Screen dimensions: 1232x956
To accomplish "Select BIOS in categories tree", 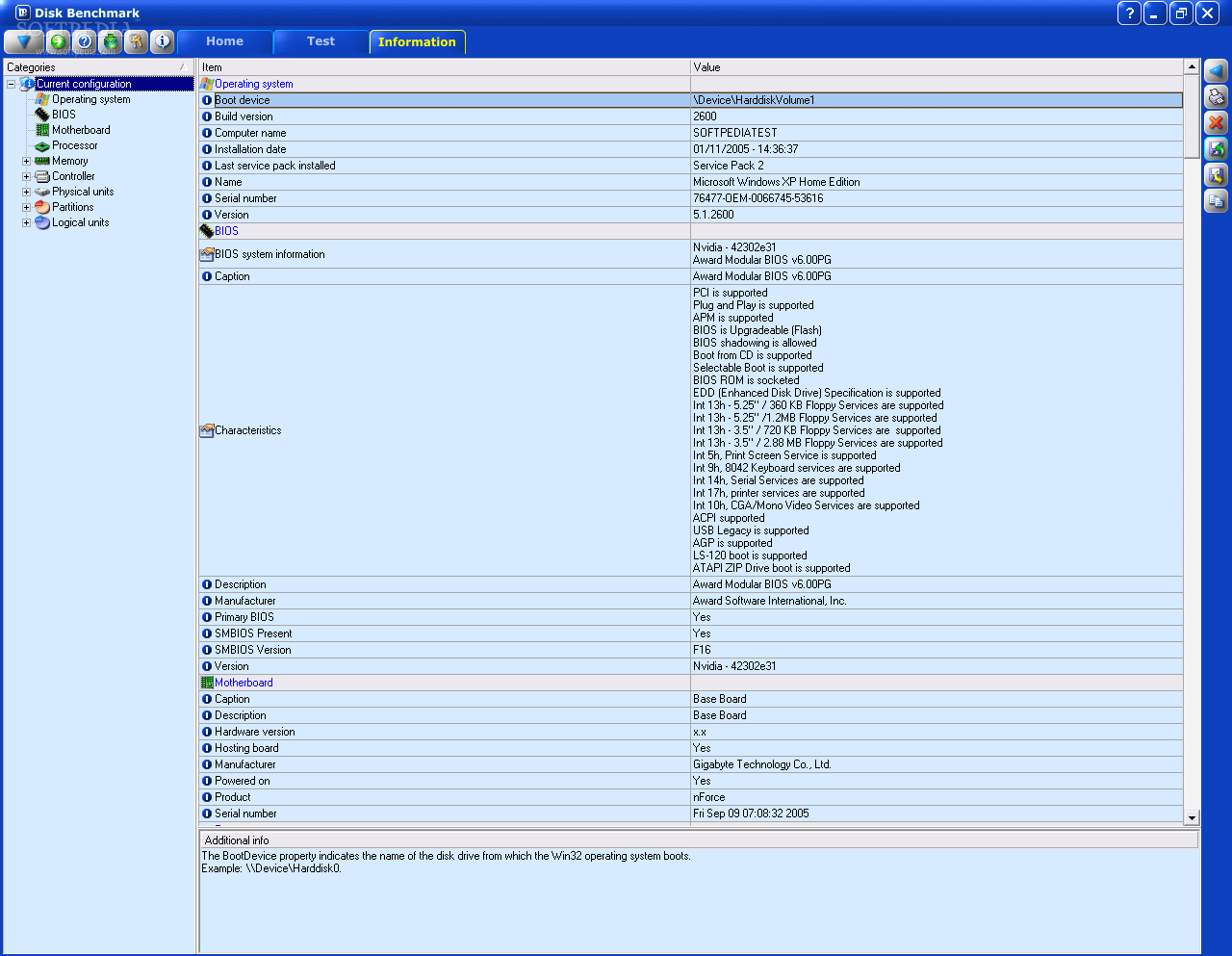I will (x=64, y=115).
